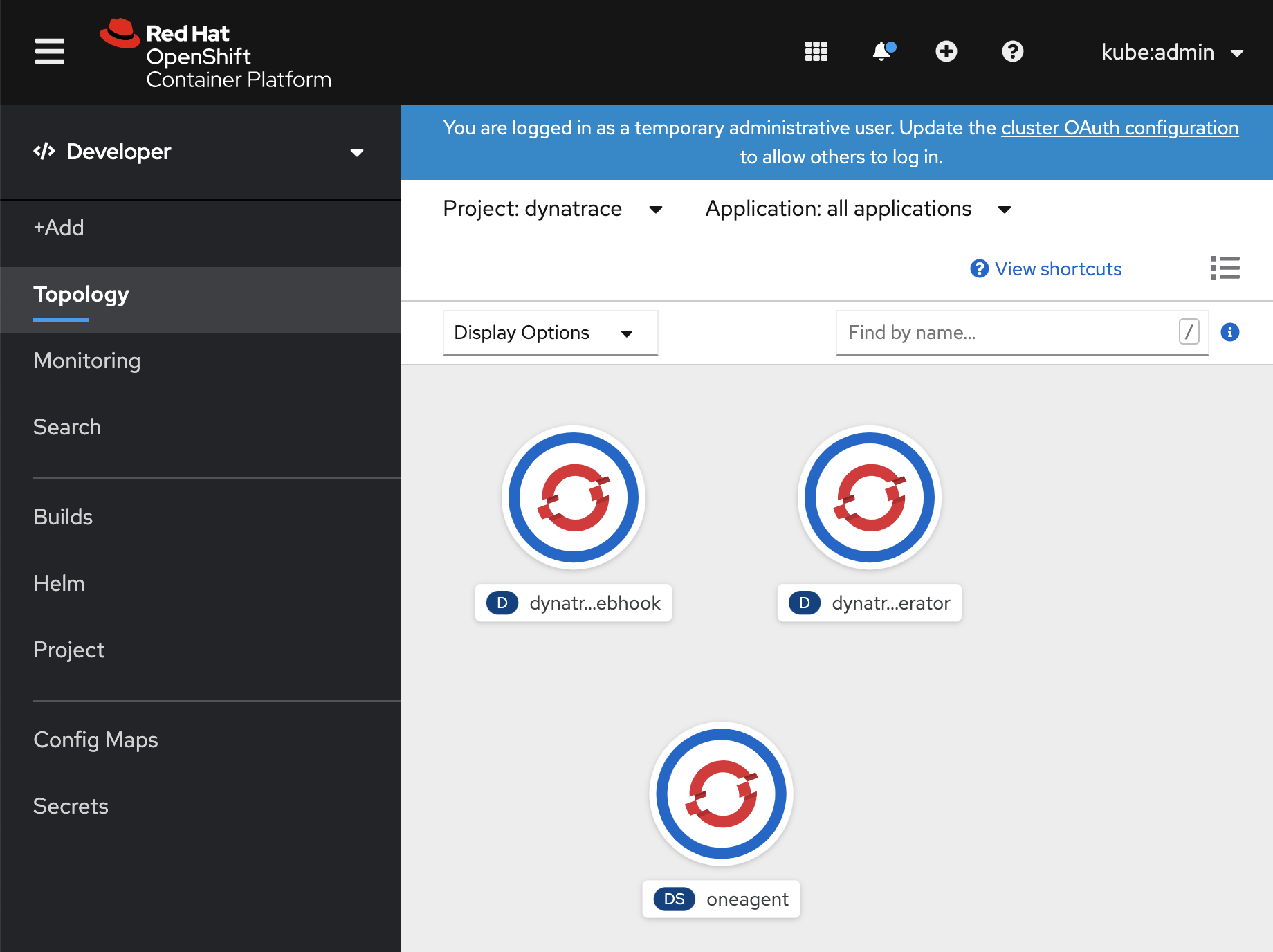Image resolution: width=1273 pixels, height=952 pixels.
Task: Select the dynatr...erator deployment node
Action: click(870, 497)
